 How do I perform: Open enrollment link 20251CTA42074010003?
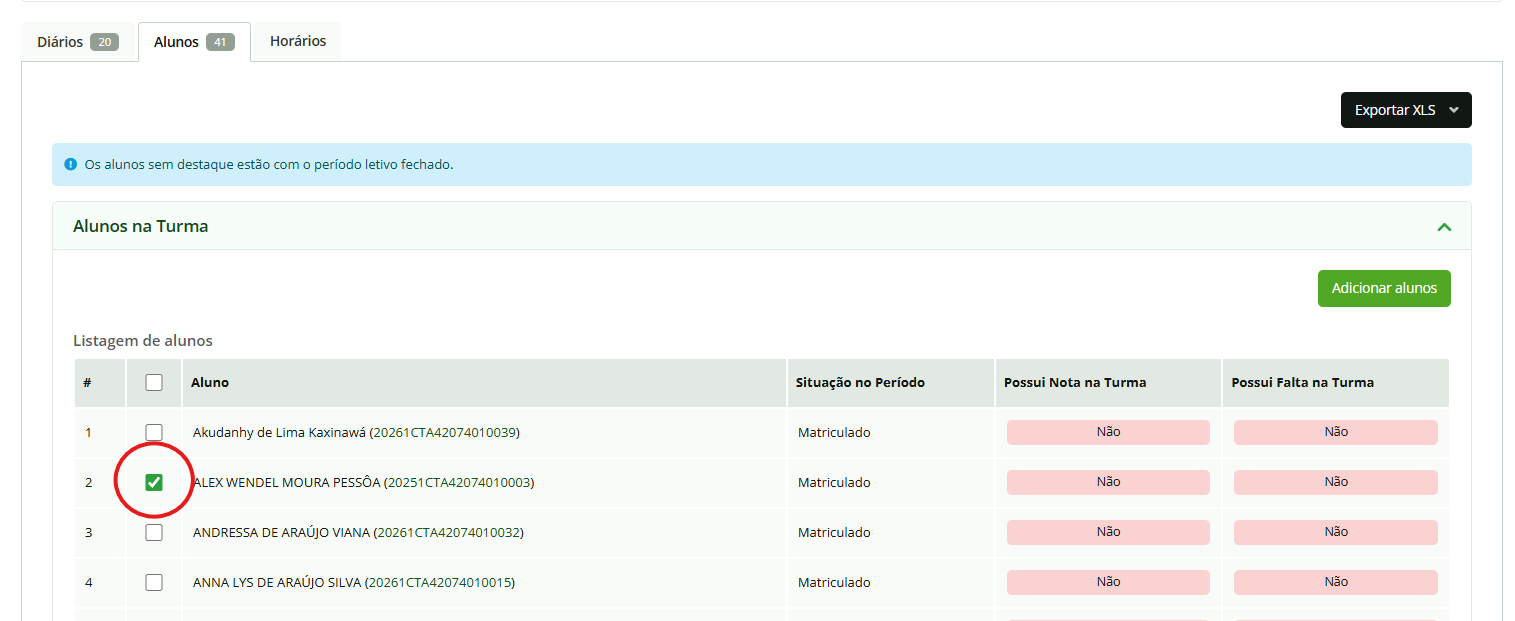459,482
